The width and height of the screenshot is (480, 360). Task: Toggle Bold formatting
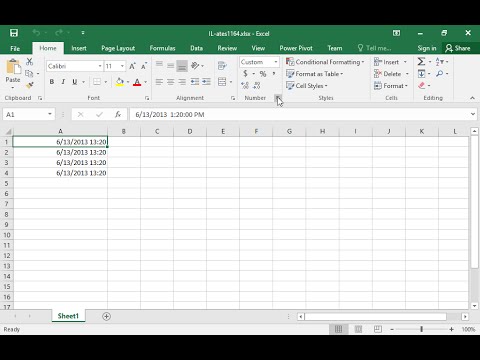pos(52,82)
